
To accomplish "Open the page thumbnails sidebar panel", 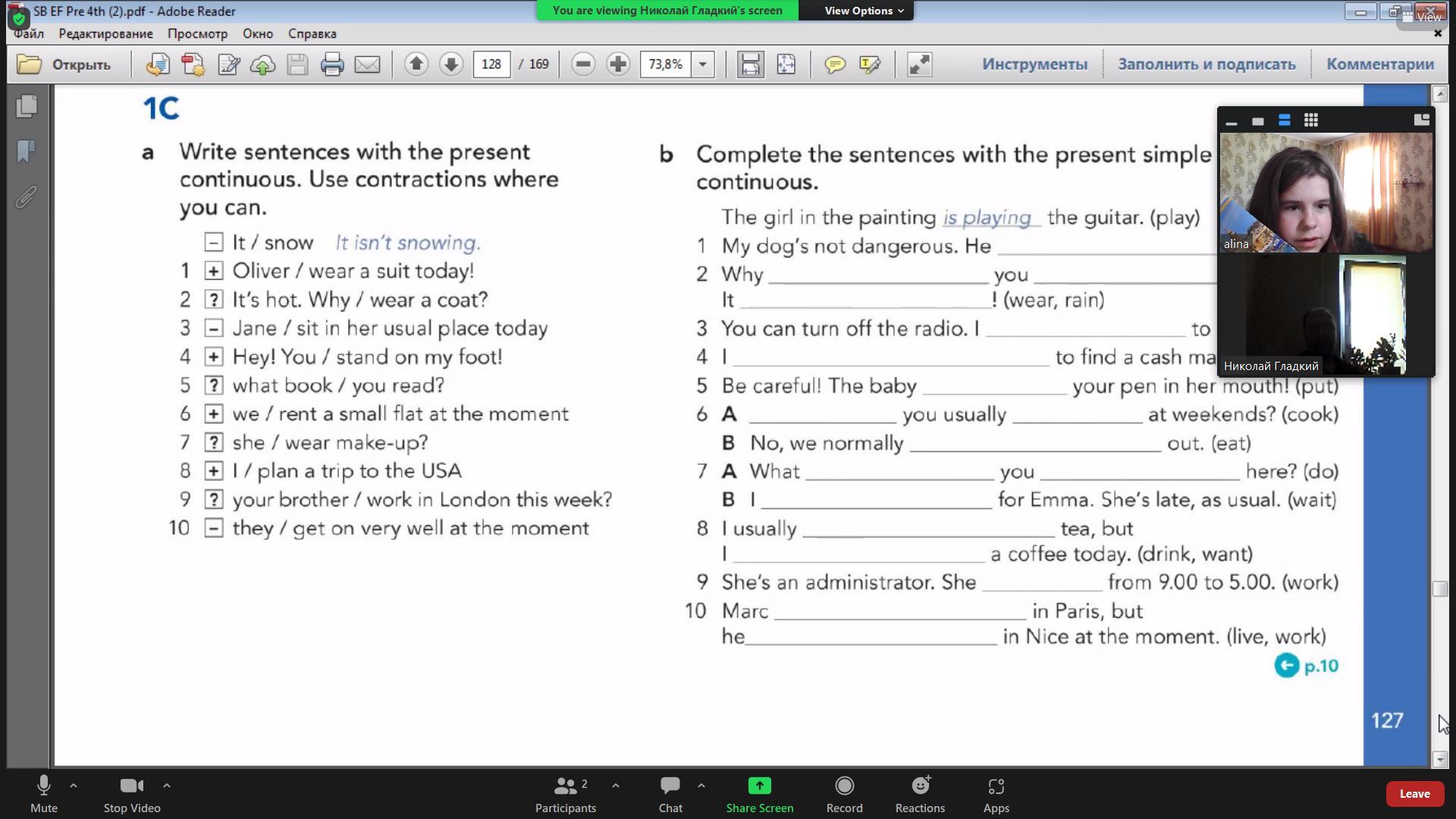I will pyautogui.click(x=27, y=106).
